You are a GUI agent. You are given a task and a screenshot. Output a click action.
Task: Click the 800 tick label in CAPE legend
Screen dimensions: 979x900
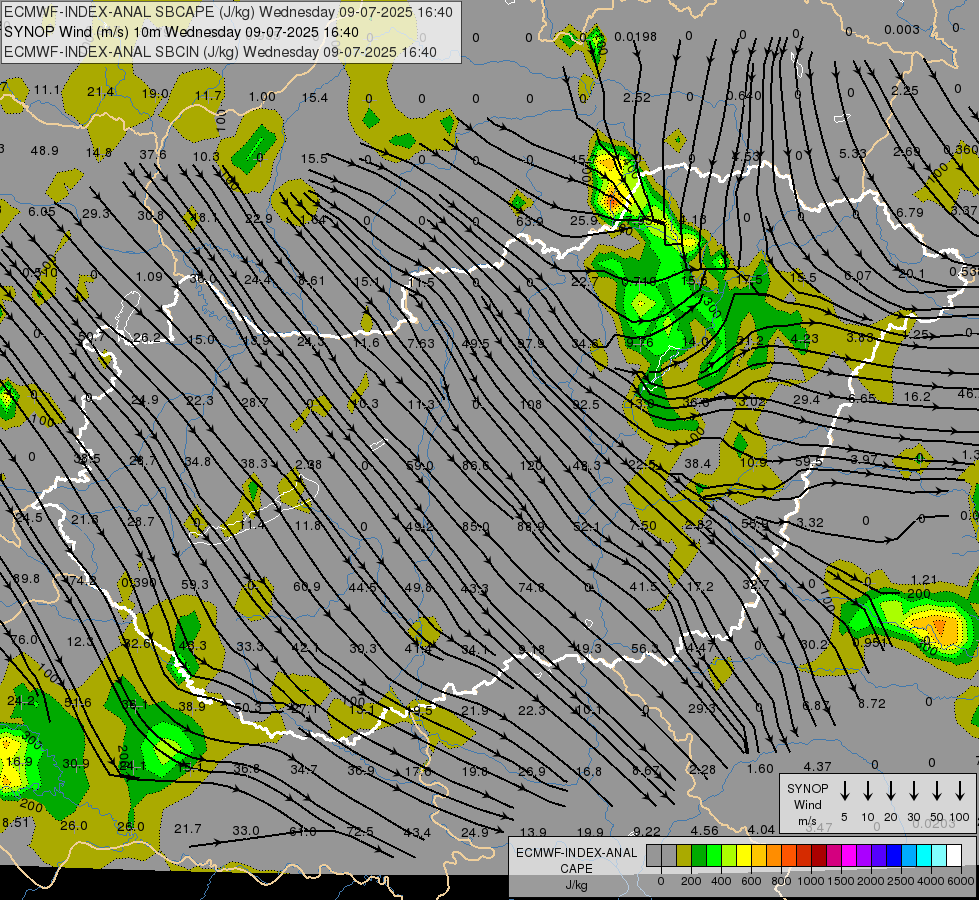781,881
